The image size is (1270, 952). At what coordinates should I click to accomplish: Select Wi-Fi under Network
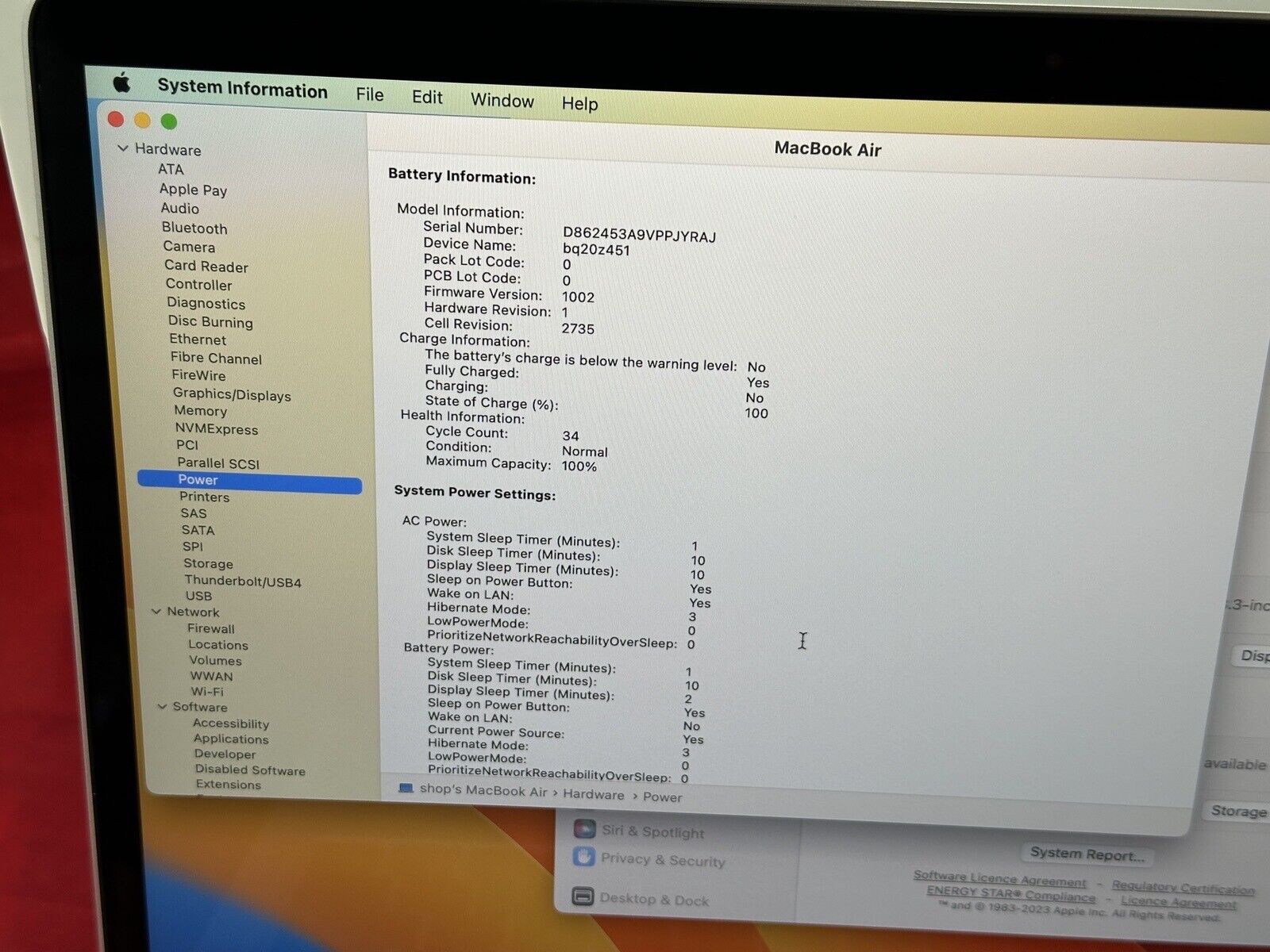[x=207, y=691]
